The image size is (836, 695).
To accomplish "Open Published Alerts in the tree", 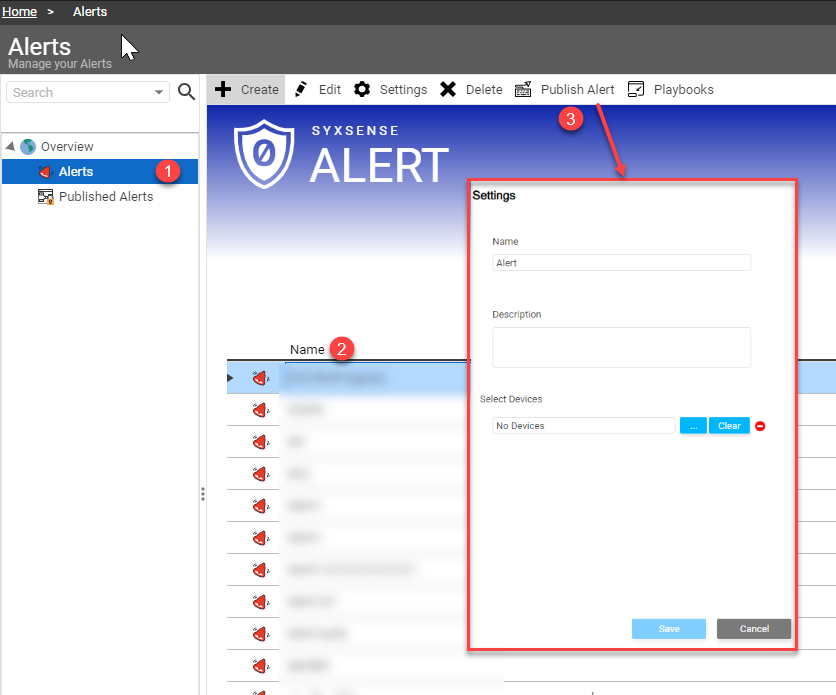I will point(105,197).
